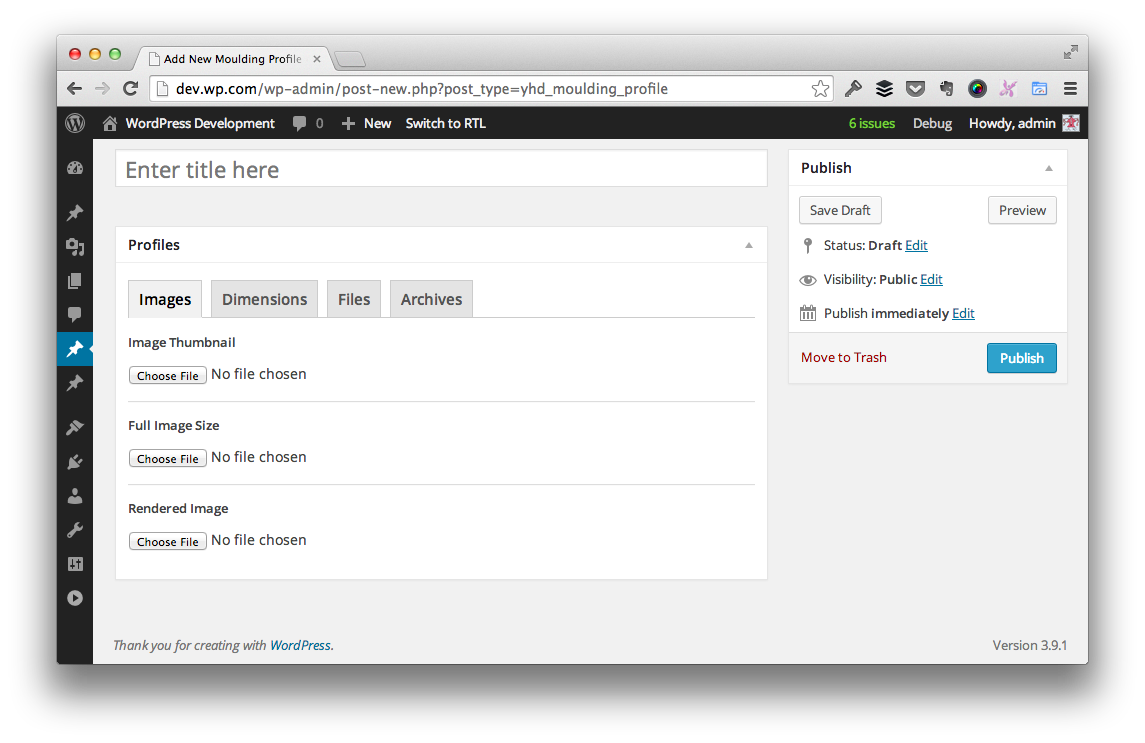Image resolution: width=1145 pixels, height=743 pixels.
Task: Edit the Visibility setting link
Action: click(931, 279)
